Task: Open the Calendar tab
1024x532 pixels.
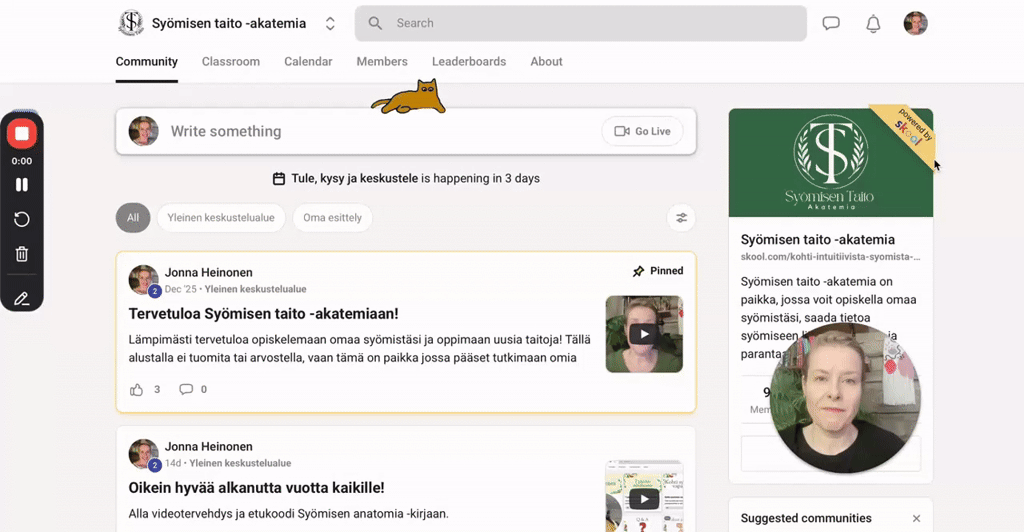Action: click(308, 61)
